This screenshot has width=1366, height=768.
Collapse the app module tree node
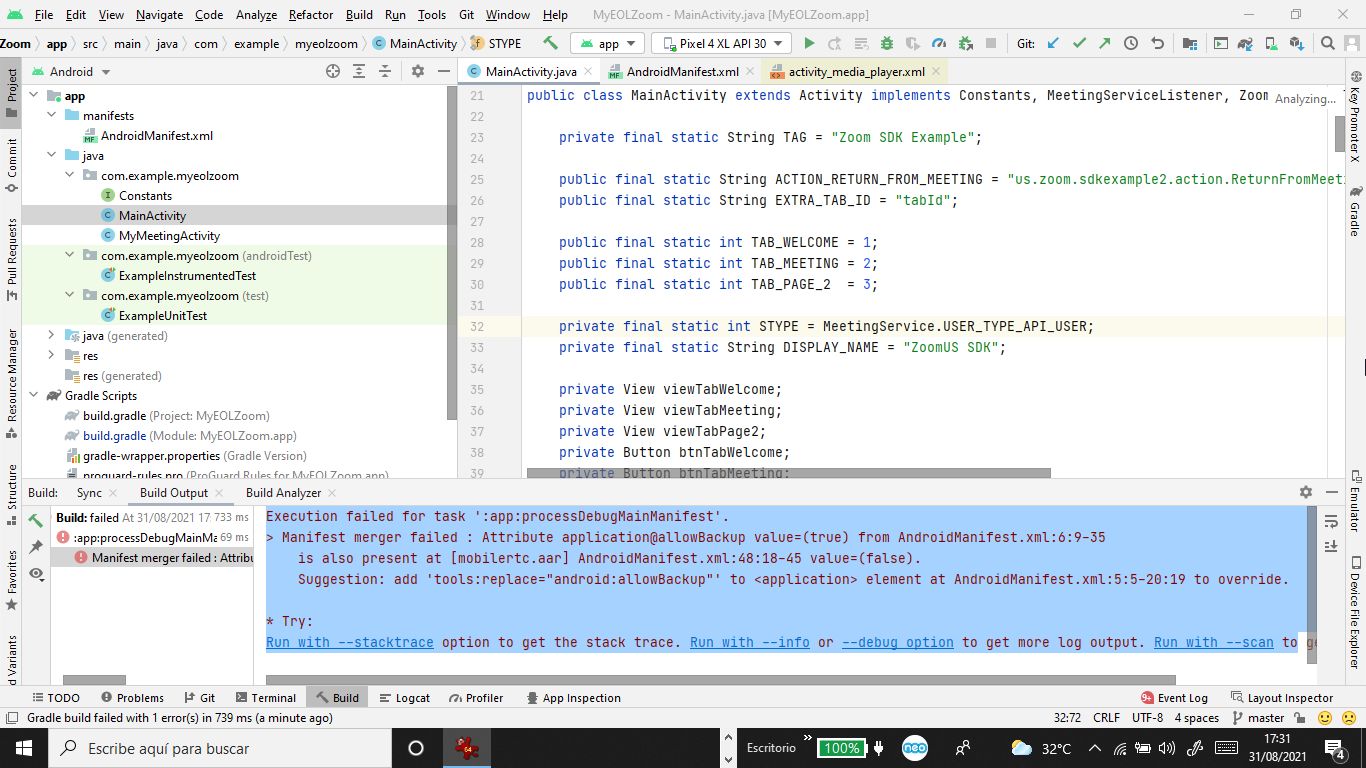(x=33, y=95)
